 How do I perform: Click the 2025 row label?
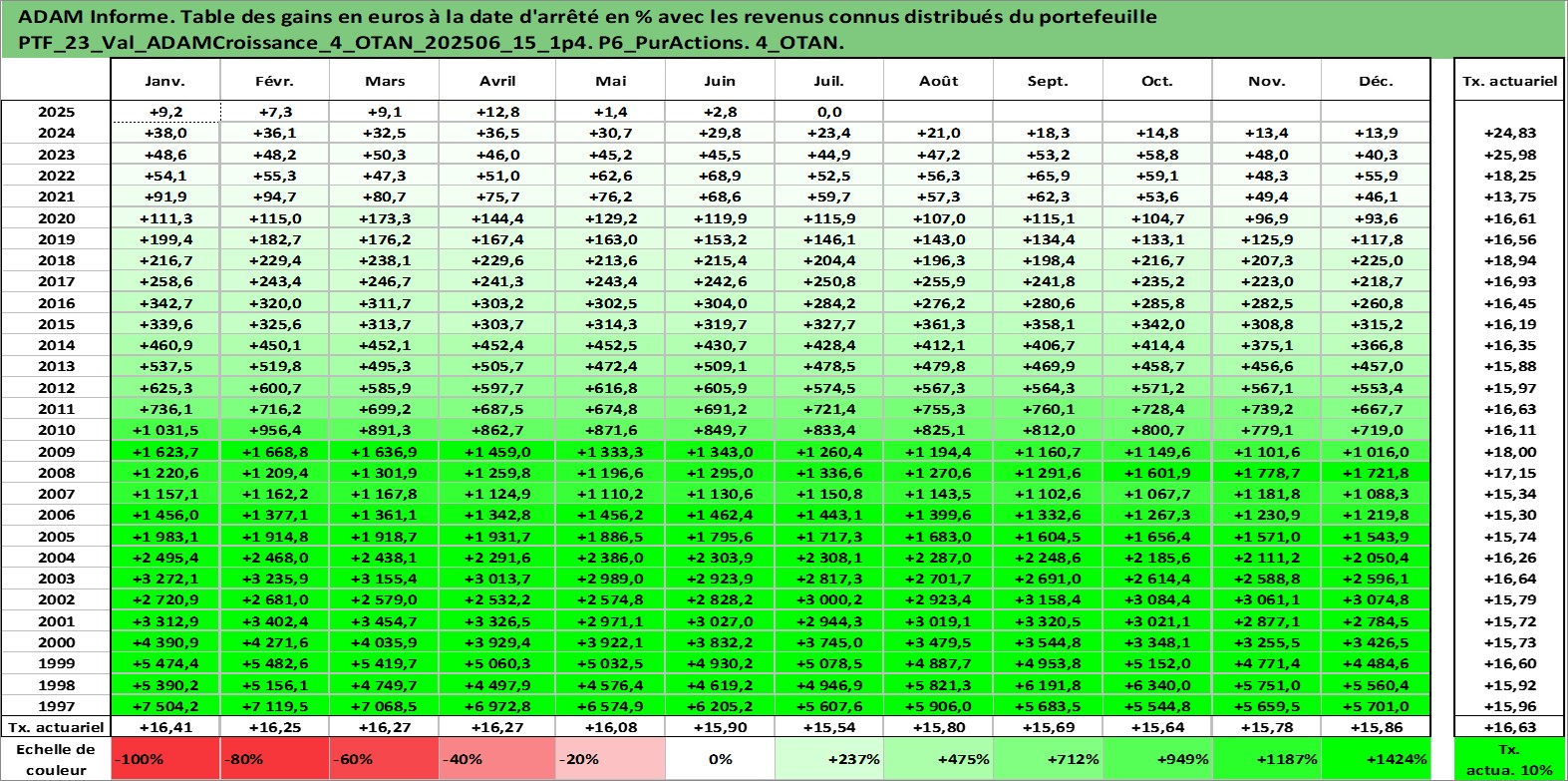click(x=56, y=112)
